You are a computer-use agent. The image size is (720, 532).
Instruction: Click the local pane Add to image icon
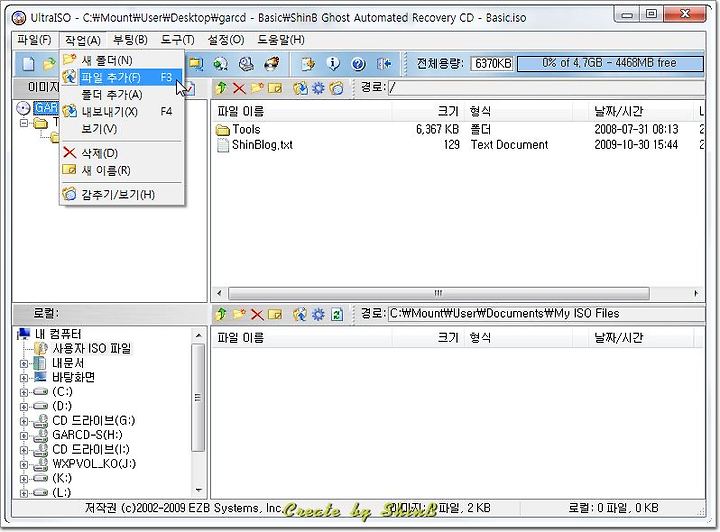click(300, 314)
